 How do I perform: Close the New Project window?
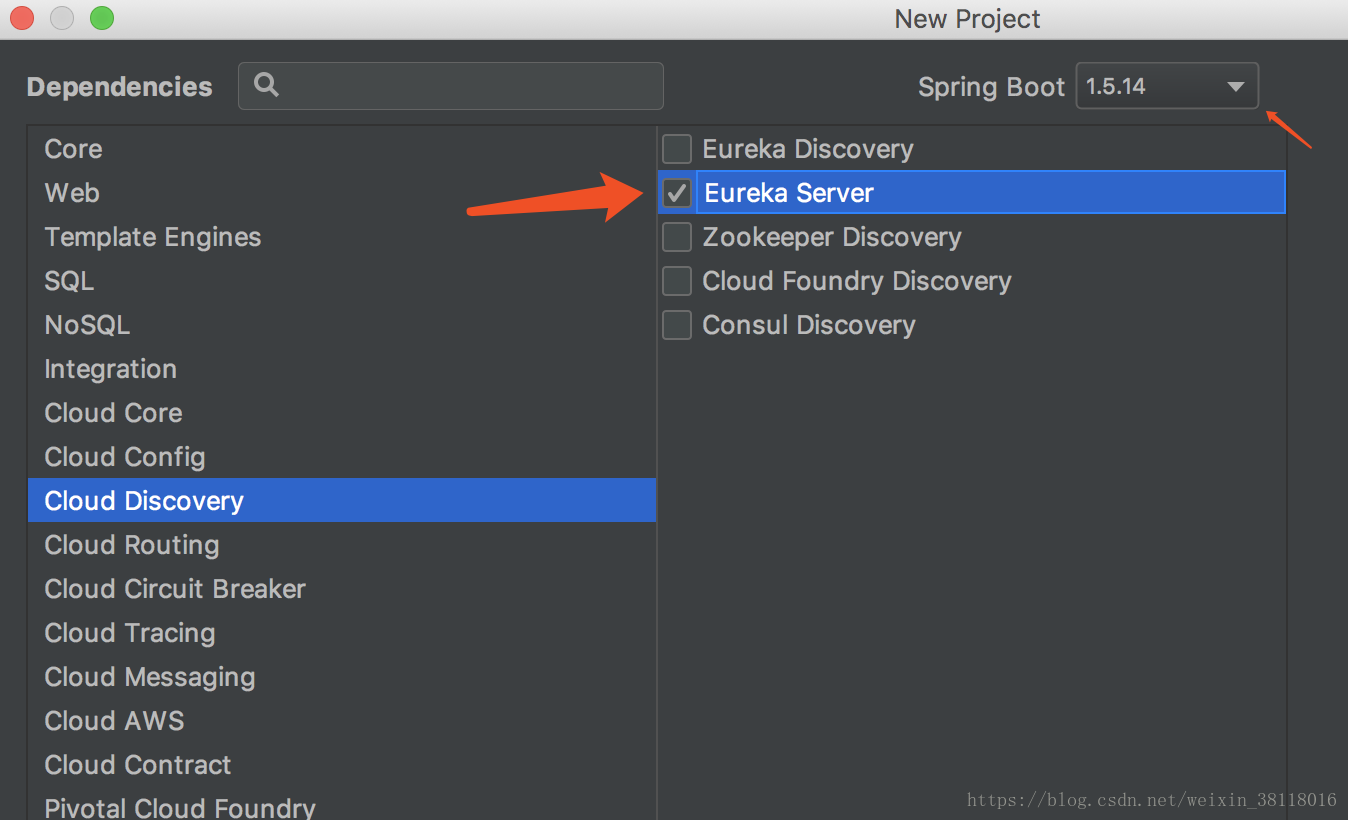(21, 18)
